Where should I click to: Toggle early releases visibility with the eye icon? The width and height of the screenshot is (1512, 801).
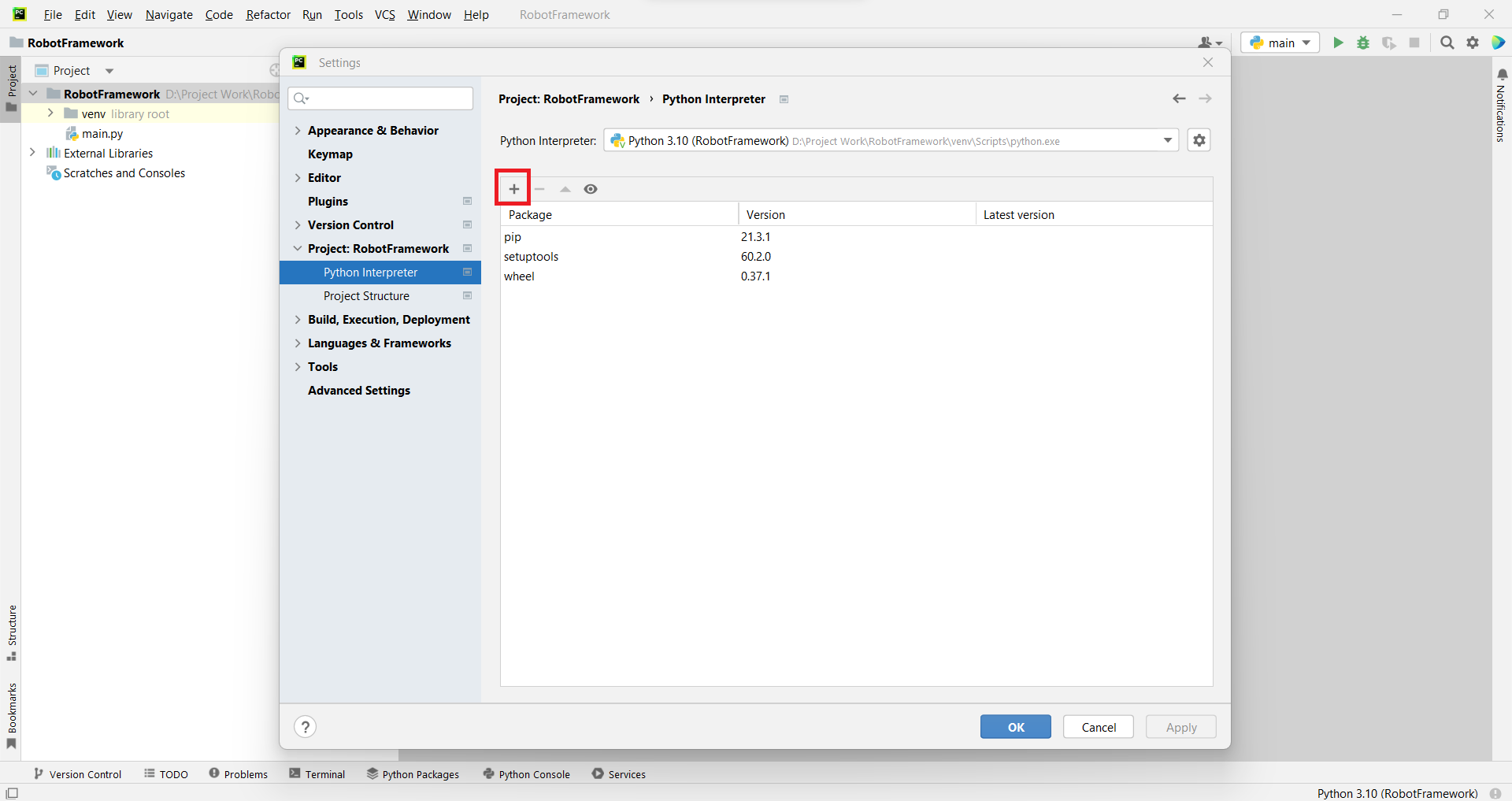pos(591,189)
